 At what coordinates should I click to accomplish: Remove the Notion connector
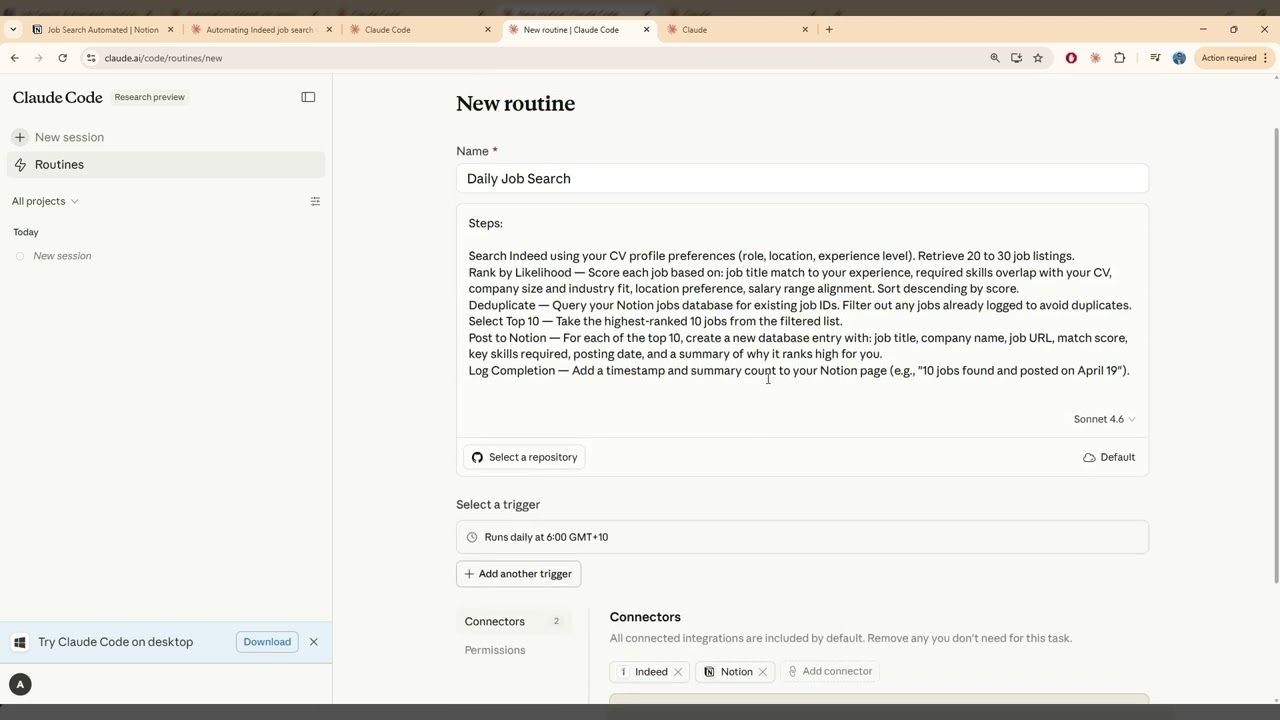point(763,672)
